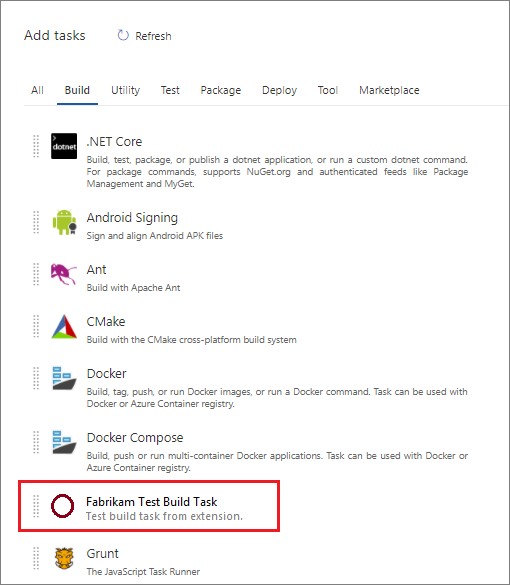Select the Docker task title
510x585 pixels.
[x=106, y=373]
